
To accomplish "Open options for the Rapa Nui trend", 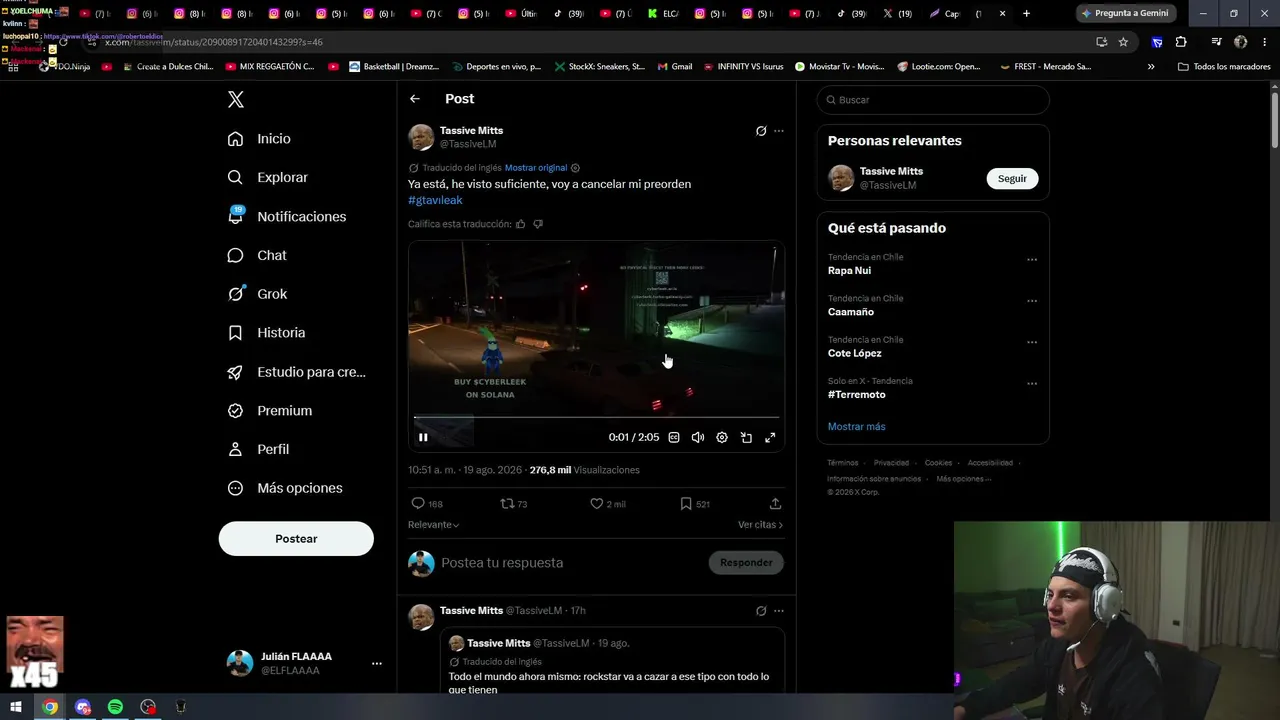I will [1032, 260].
